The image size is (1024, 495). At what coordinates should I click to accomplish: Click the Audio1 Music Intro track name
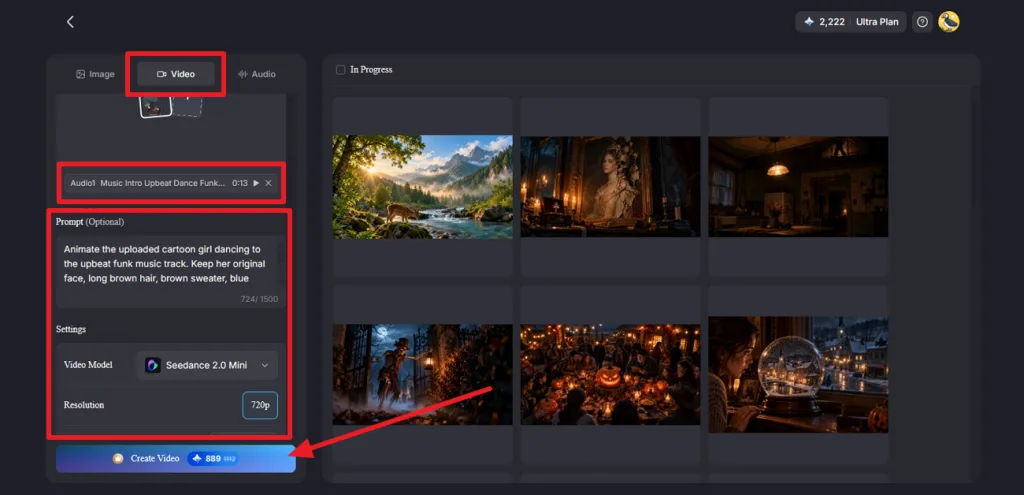click(x=148, y=184)
